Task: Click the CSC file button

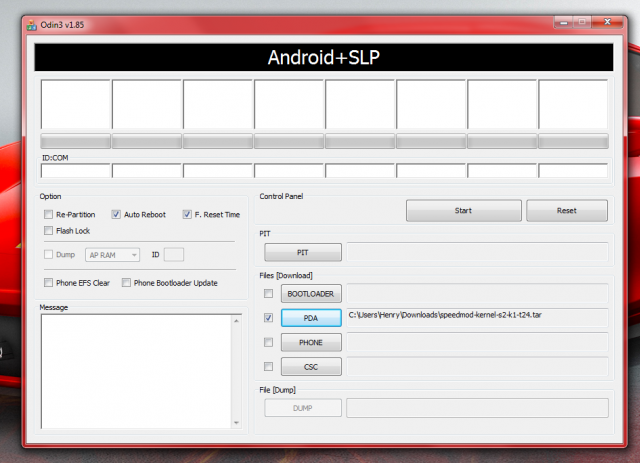Action: (x=311, y=367)
